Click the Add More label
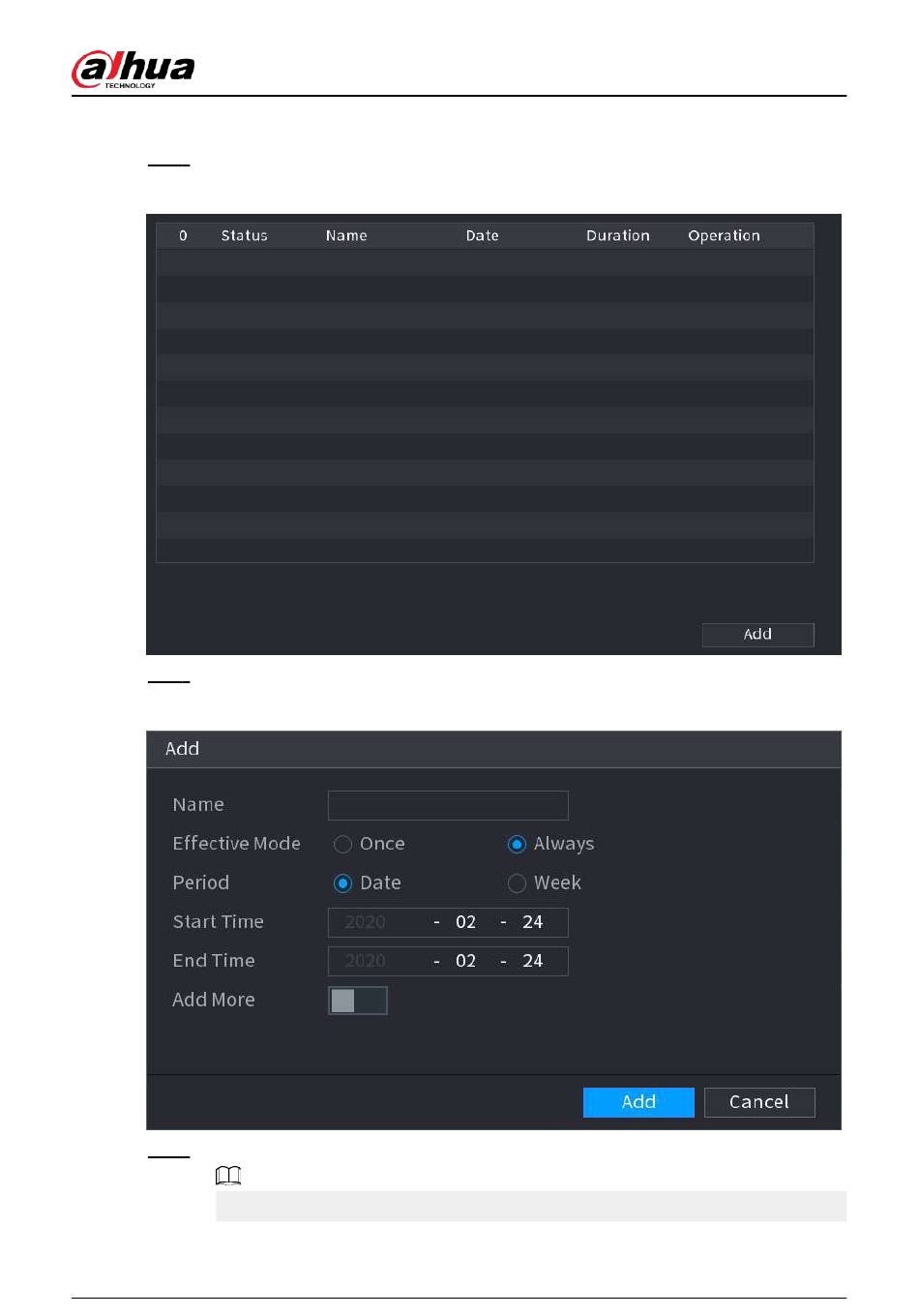The width and height of the screenshot is (919, 1316). click(214, 1001)
